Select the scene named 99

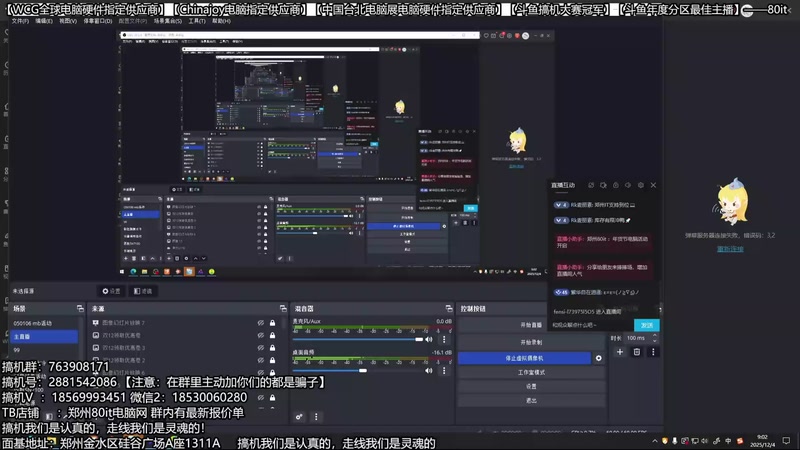(44, 350)
